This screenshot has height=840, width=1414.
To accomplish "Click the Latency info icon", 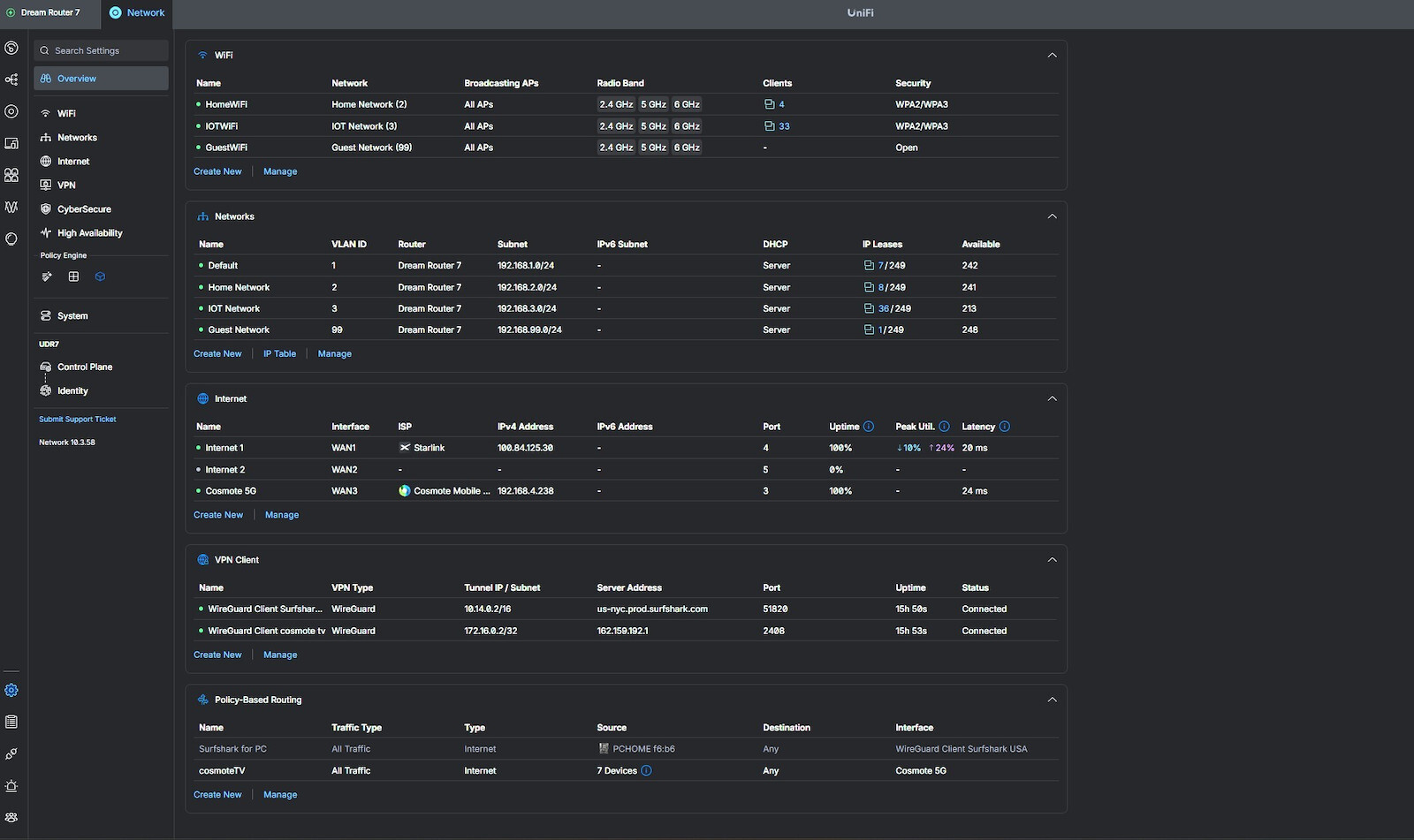I will pos(1005,427).
